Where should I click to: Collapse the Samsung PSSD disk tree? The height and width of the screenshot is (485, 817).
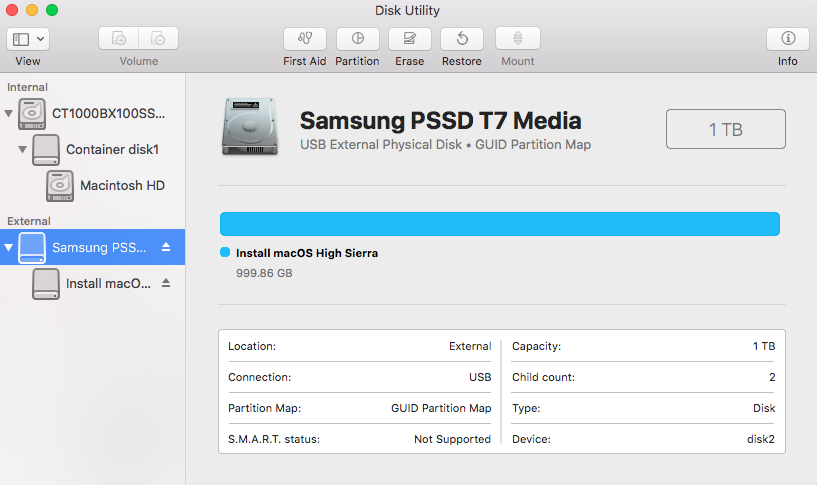[10, 247]
